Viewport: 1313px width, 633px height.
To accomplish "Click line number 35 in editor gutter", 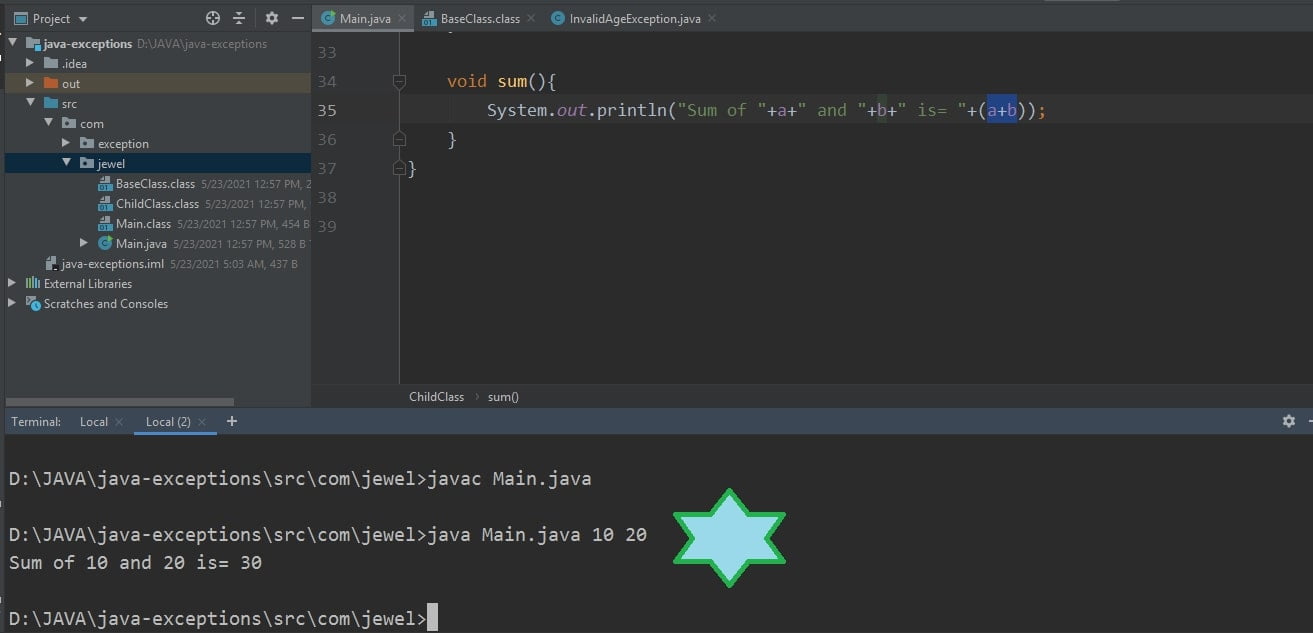I will pos(326,110).
